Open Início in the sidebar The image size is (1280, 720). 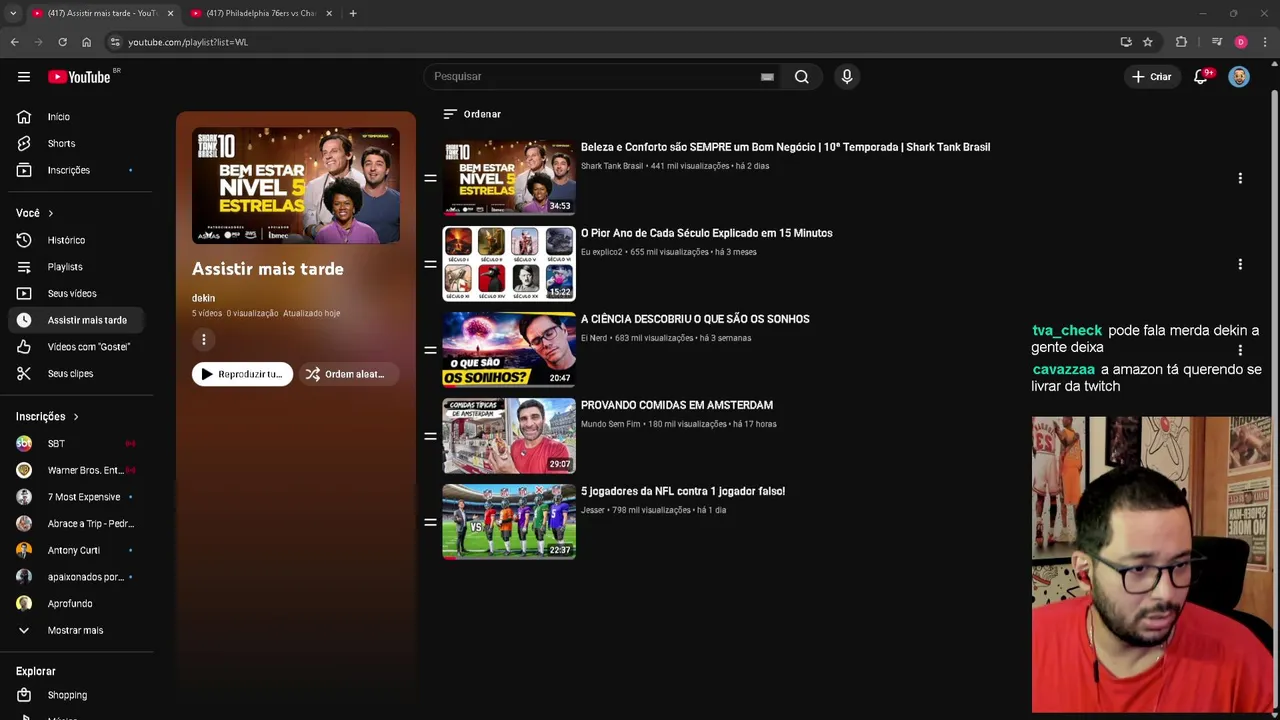77,117
